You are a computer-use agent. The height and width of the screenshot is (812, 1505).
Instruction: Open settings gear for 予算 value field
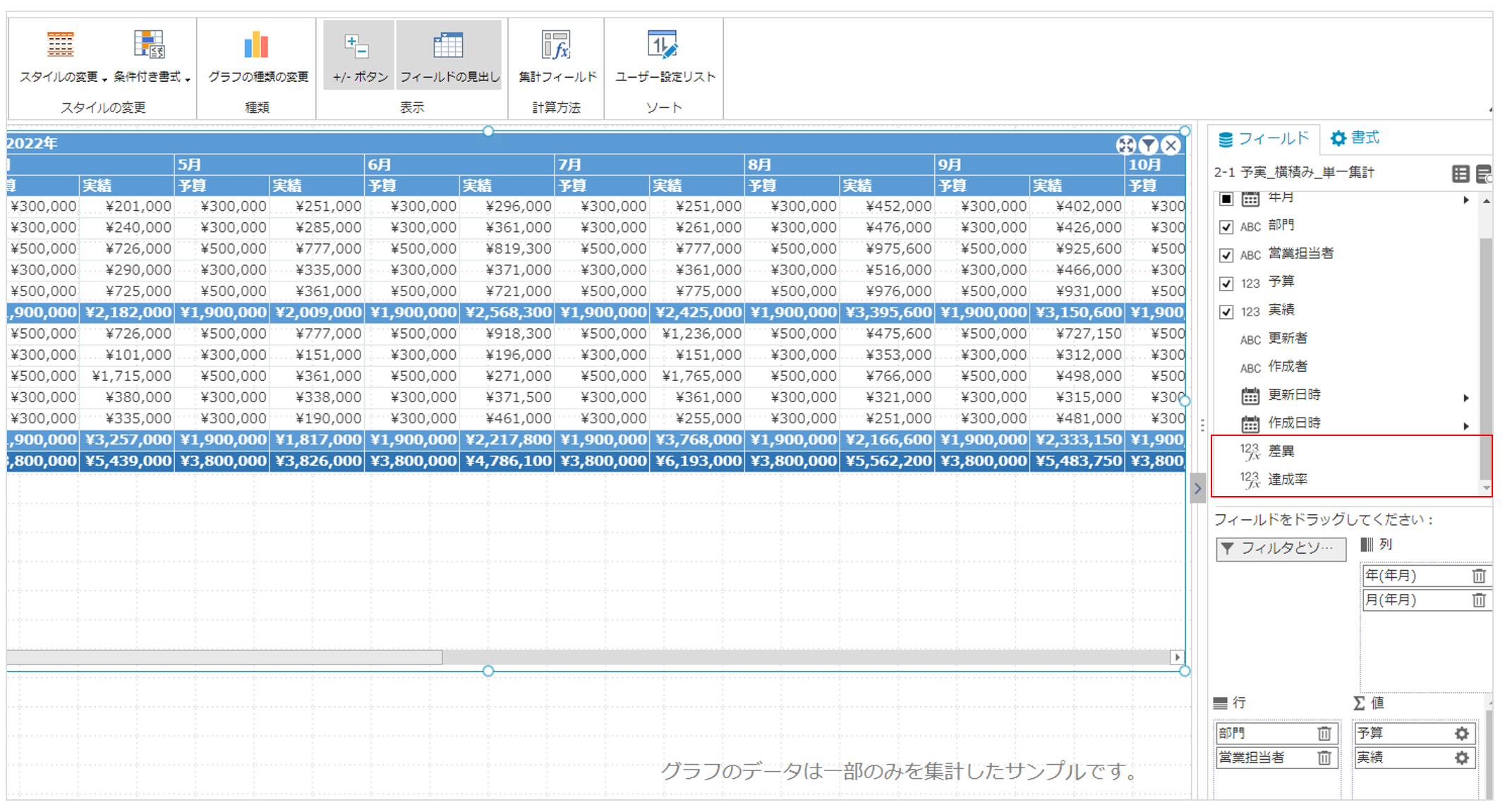pos(1461,734)
